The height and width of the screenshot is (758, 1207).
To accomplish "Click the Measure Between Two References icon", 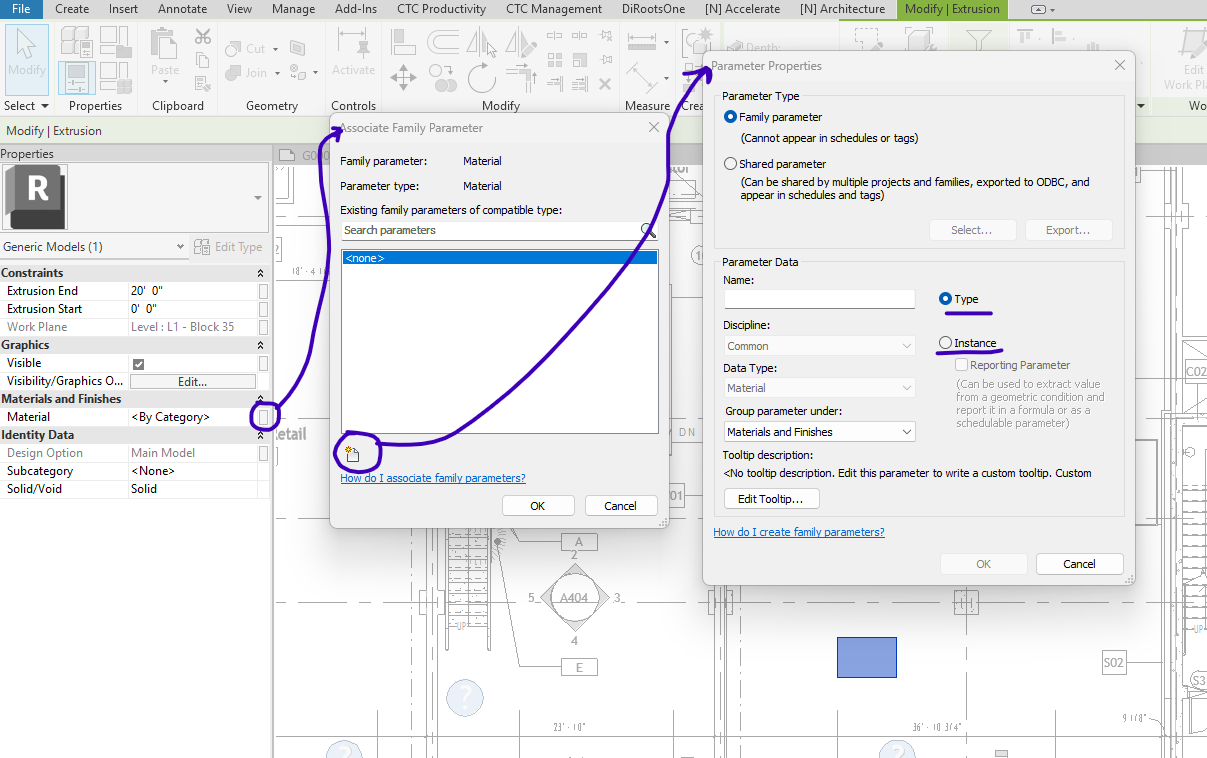I will point(642,42).
